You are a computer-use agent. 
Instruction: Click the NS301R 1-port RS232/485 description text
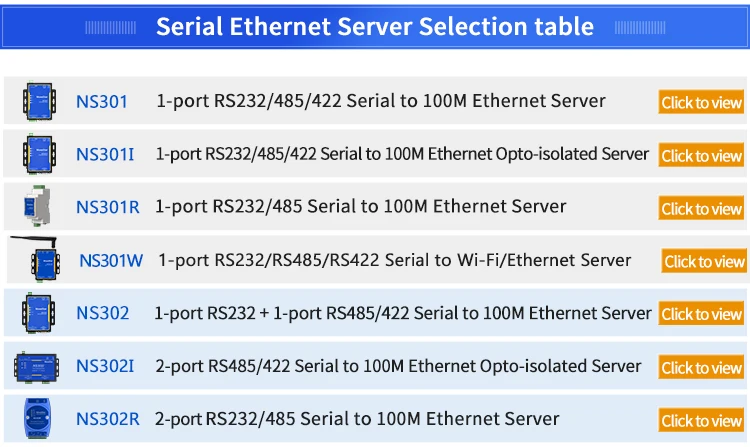(360, 207)
